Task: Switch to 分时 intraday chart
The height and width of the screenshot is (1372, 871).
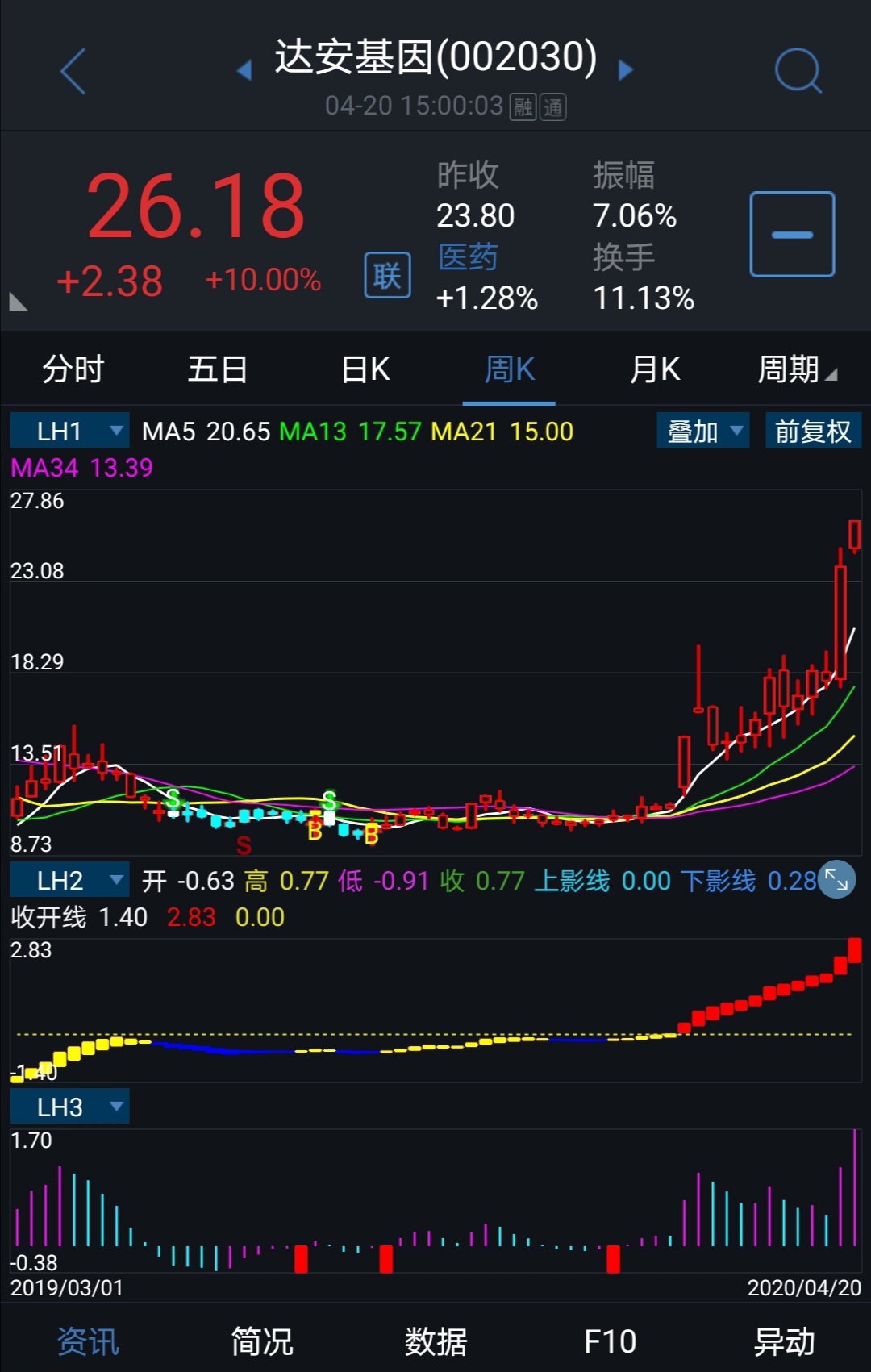Action: [x=73, y=369]
